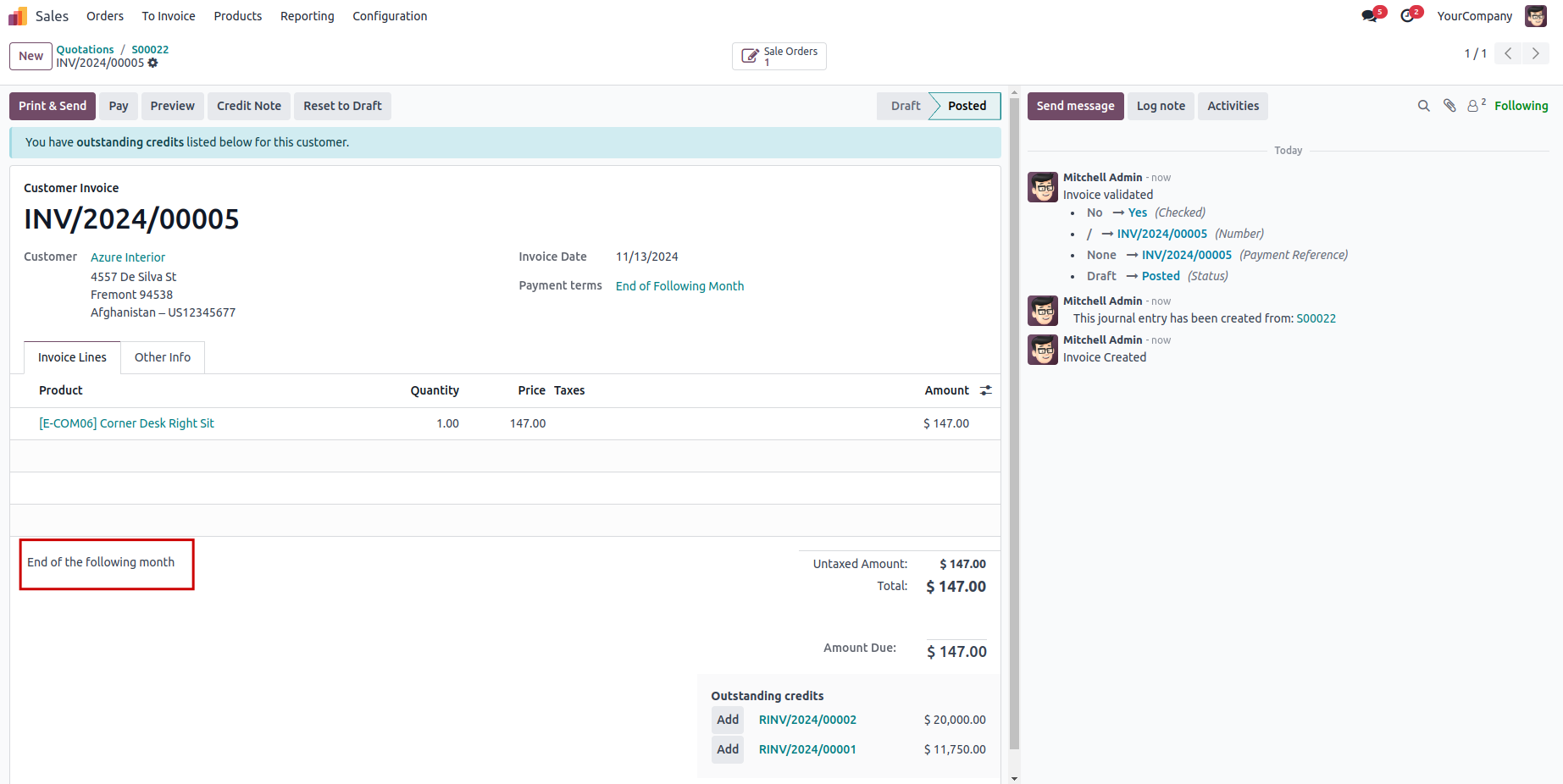The image size is (1563, 784).
Task: Click Reset to Draft
Action: coord(343,106)
